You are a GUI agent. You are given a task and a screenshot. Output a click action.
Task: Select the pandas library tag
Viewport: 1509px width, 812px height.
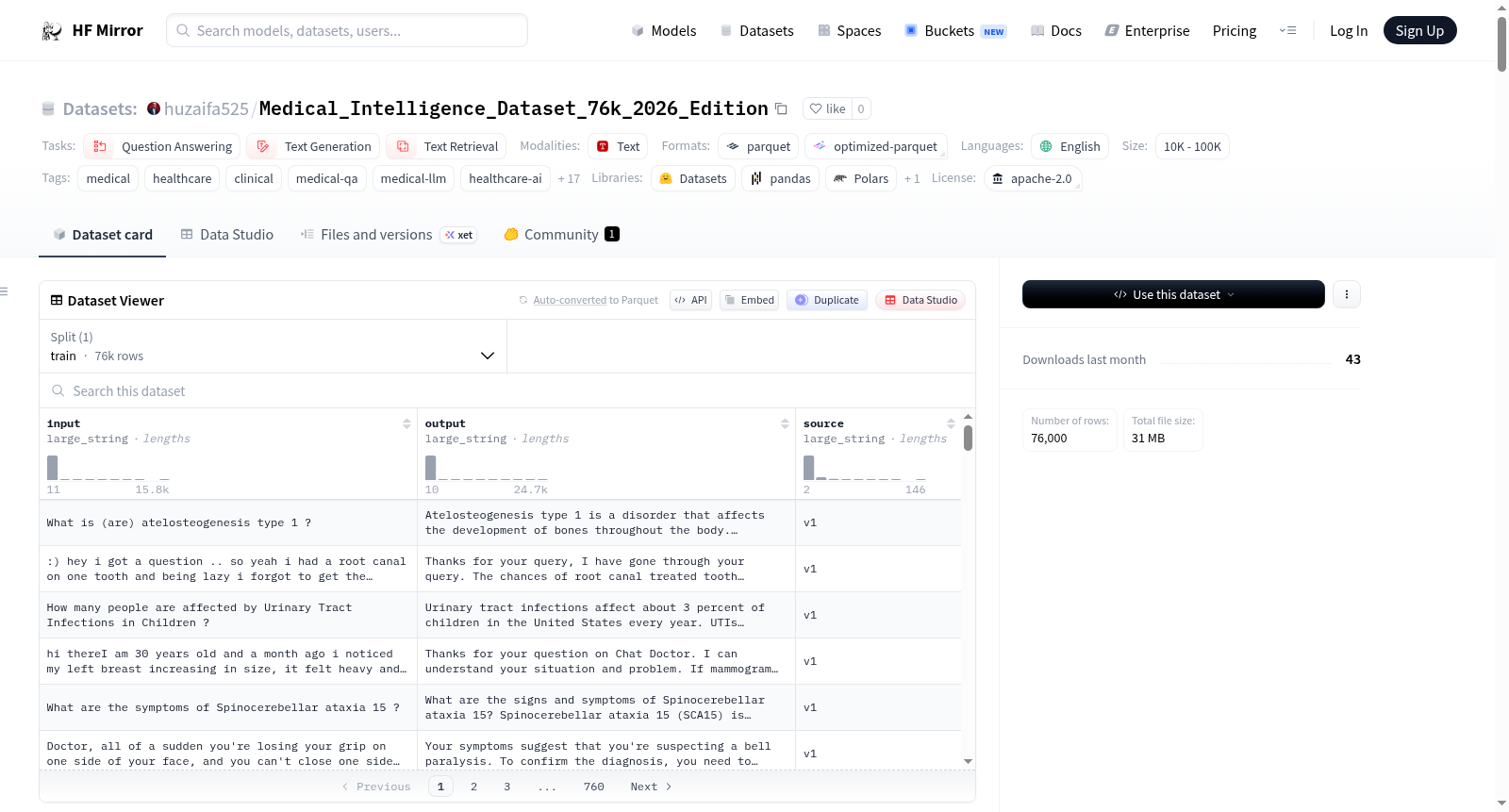tap(781, 178)
